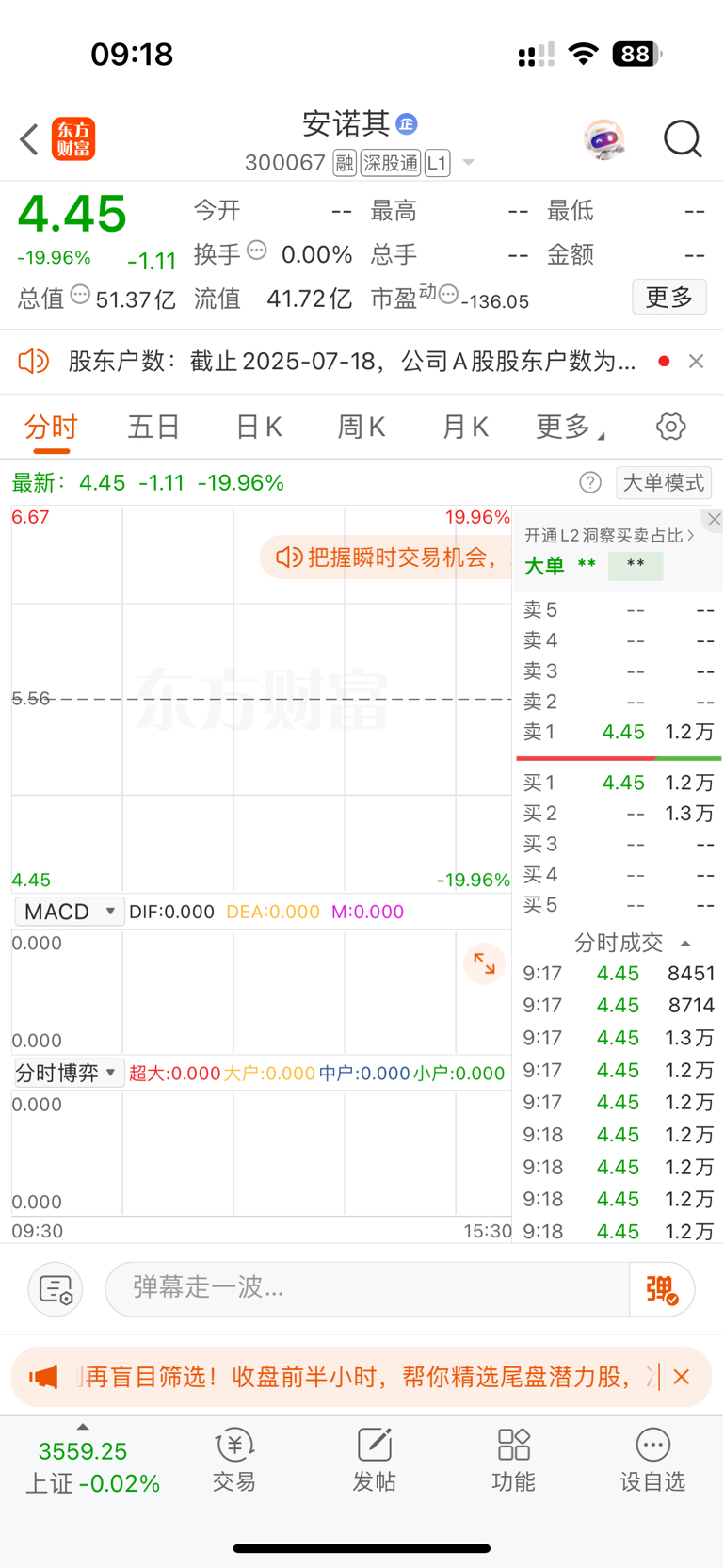
Task: Tap the 买2 order row
Action: click(619, 813)
